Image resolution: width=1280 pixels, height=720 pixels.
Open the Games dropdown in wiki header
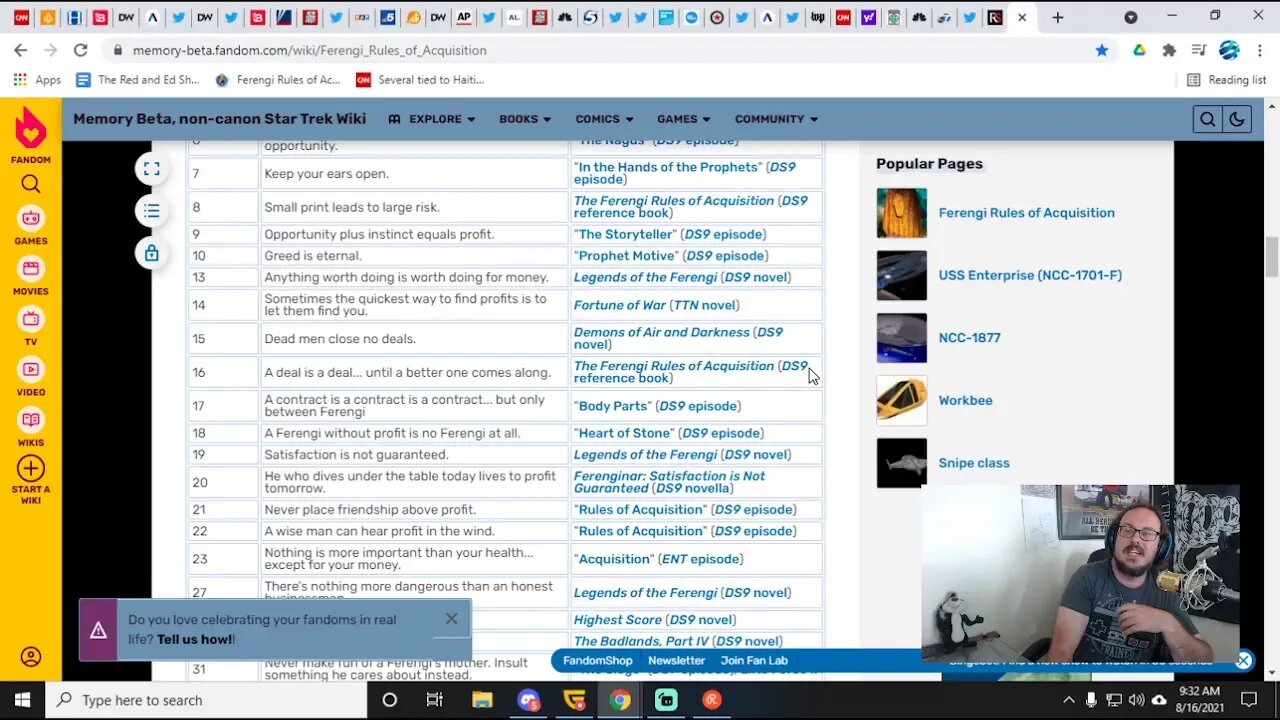684,119
